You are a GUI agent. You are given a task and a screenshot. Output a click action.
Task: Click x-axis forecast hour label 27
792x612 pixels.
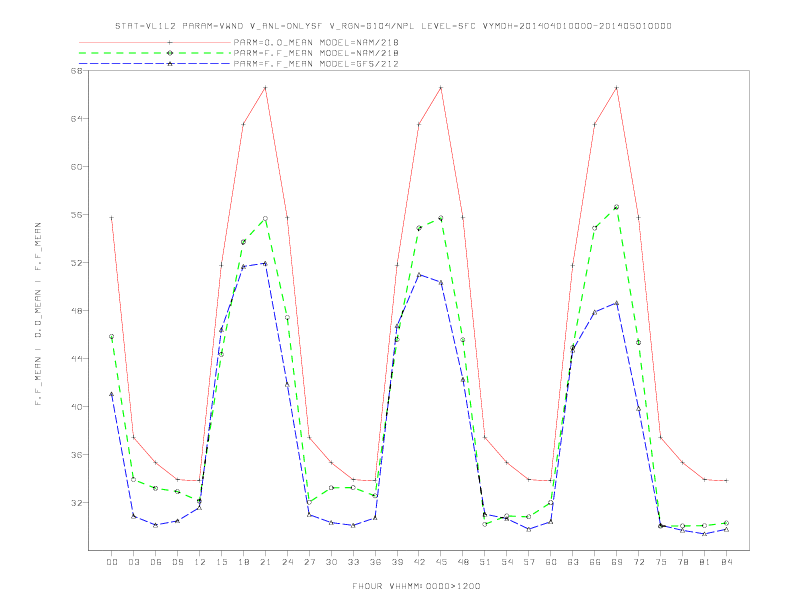309,562
